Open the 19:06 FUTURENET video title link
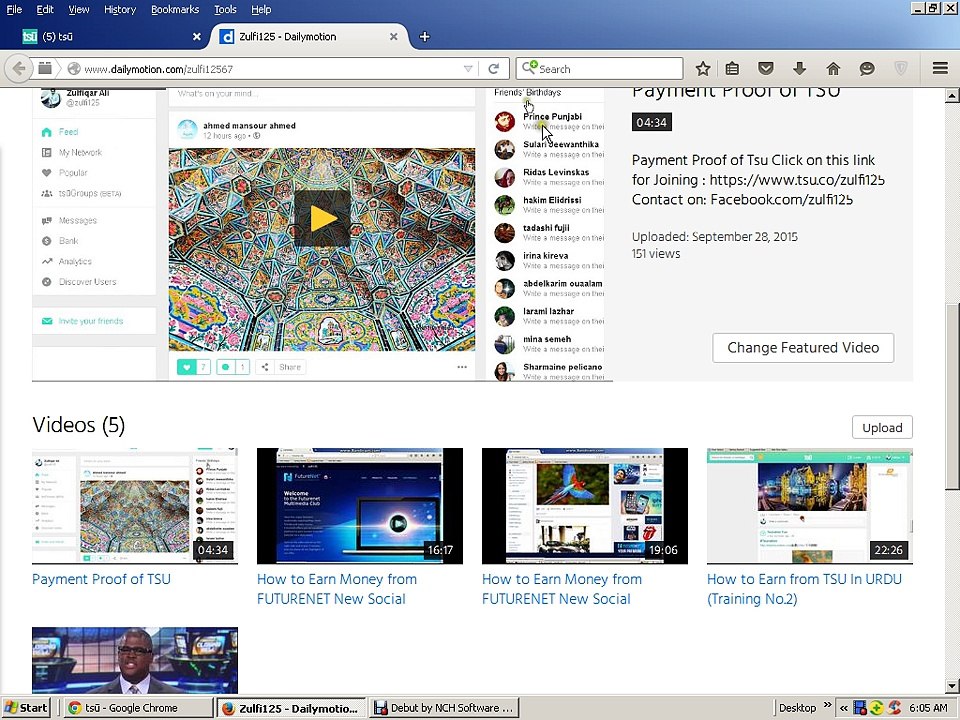 coord(562,589)
